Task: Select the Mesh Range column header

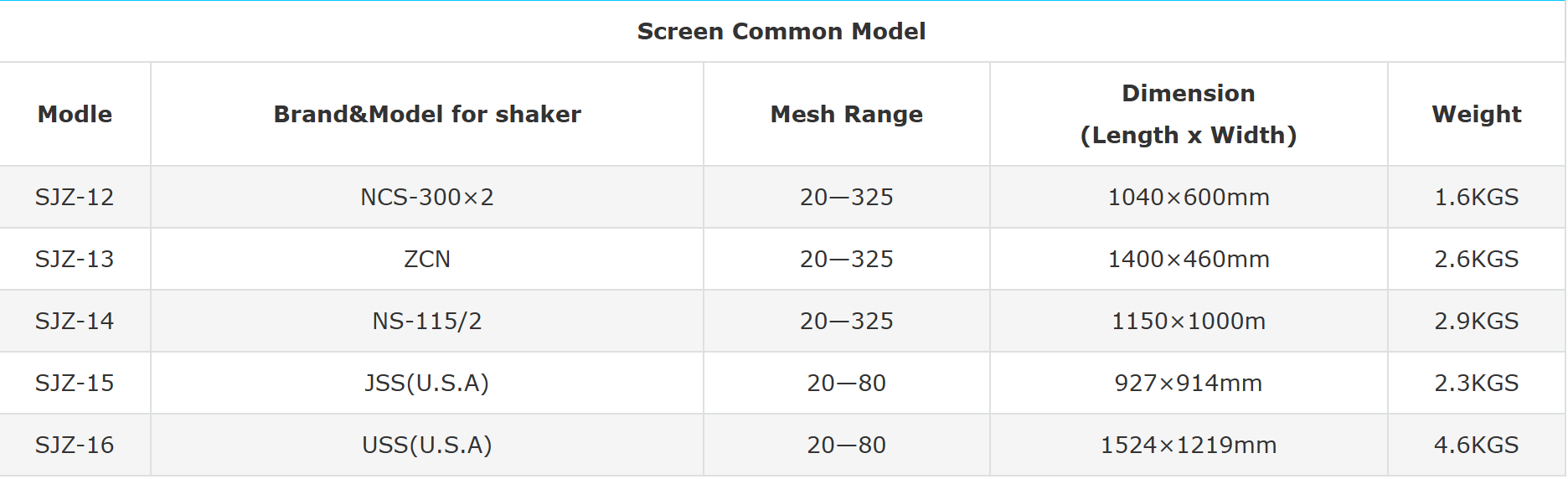Action: click(x=846, y=114)
